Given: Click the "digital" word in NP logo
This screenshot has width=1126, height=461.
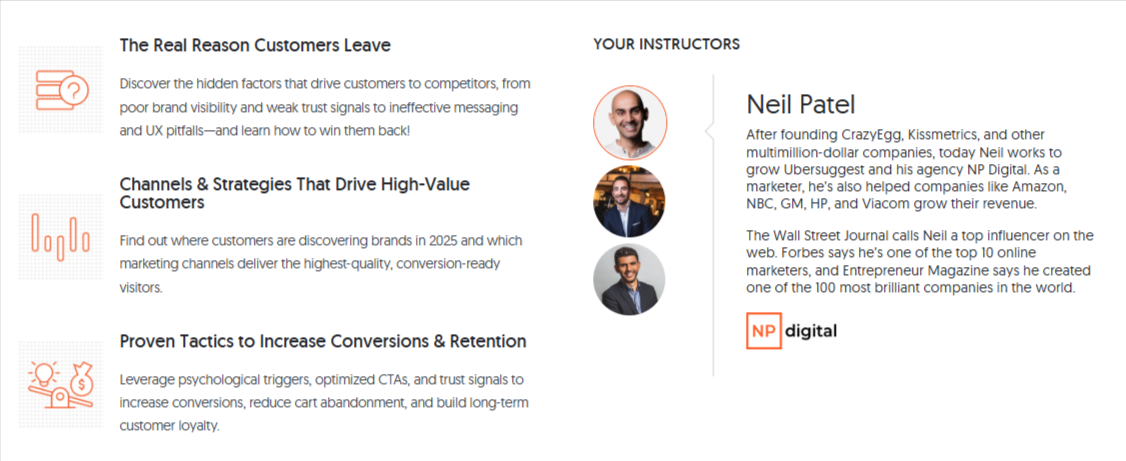Looking at the screenshot, I should [811, 332].
